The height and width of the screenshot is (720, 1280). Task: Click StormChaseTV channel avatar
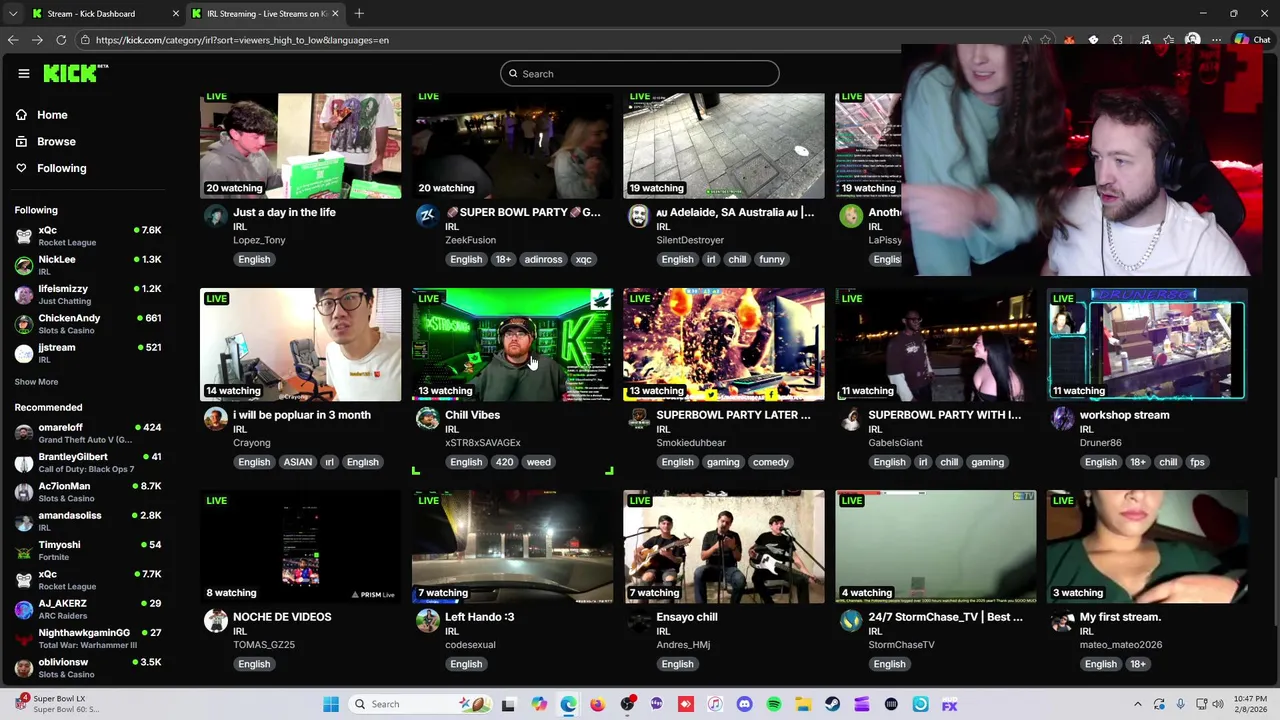850,620
